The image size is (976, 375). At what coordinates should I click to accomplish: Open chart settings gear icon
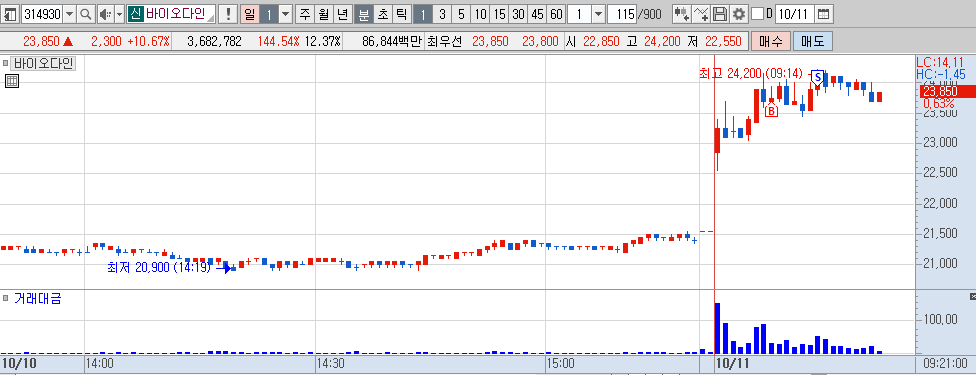point(738,14)
